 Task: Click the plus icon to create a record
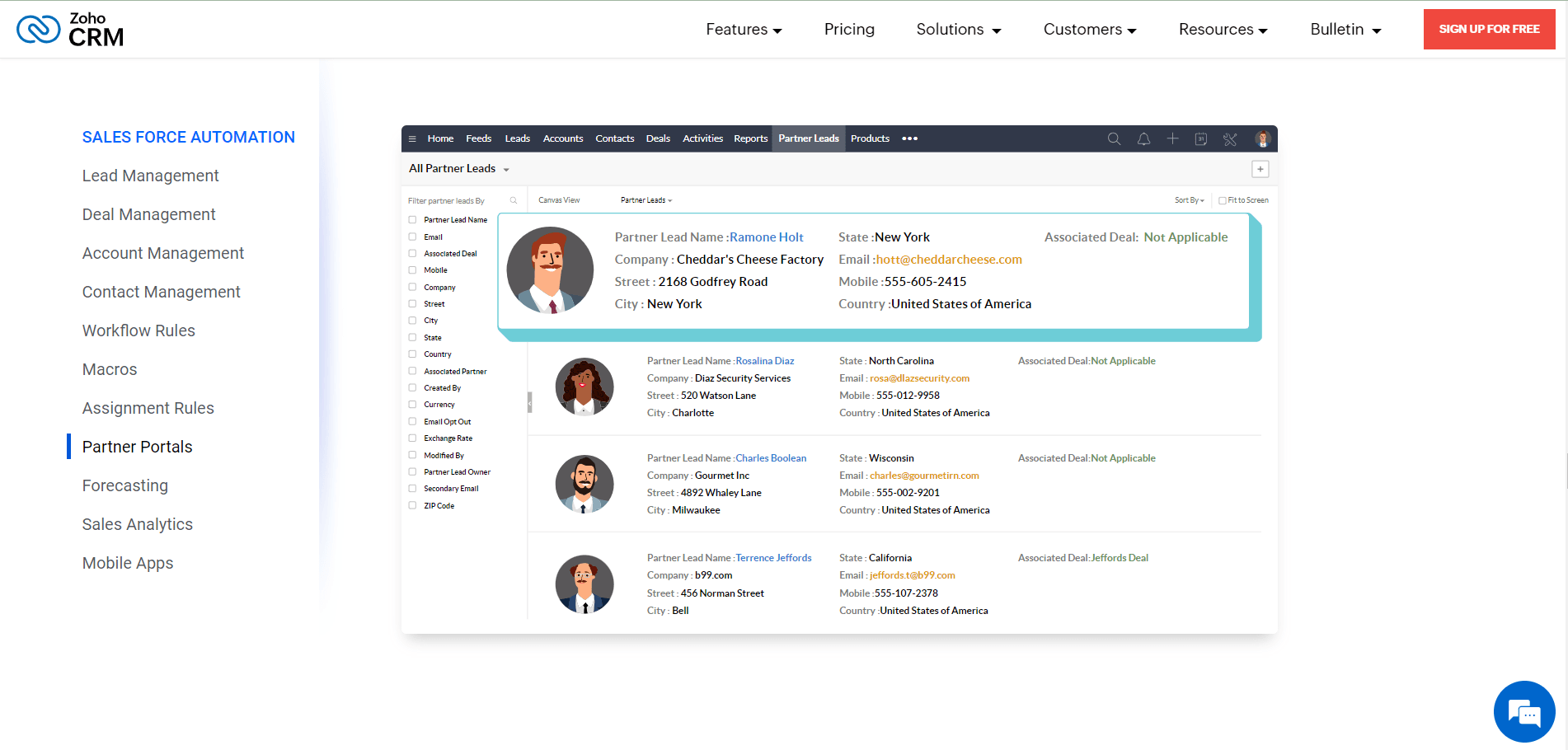click(x=1172, y=138)
